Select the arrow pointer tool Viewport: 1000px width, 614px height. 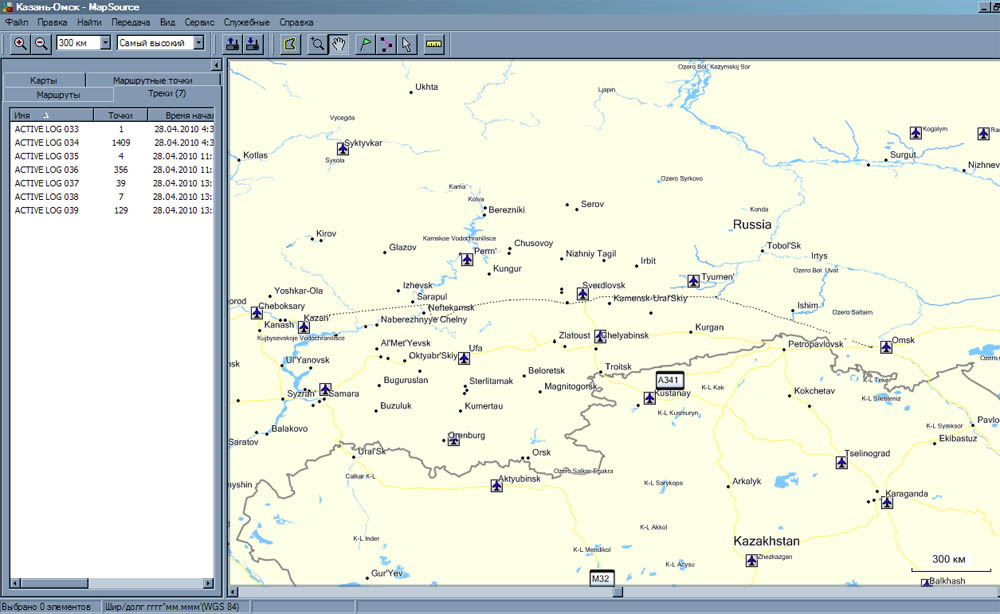tap(406, 43)
